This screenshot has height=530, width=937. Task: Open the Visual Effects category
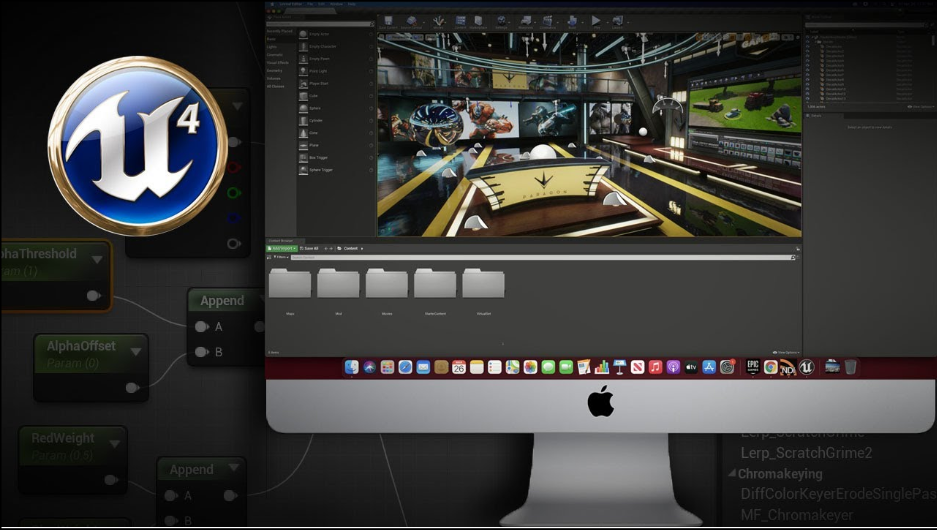point(278,63)
